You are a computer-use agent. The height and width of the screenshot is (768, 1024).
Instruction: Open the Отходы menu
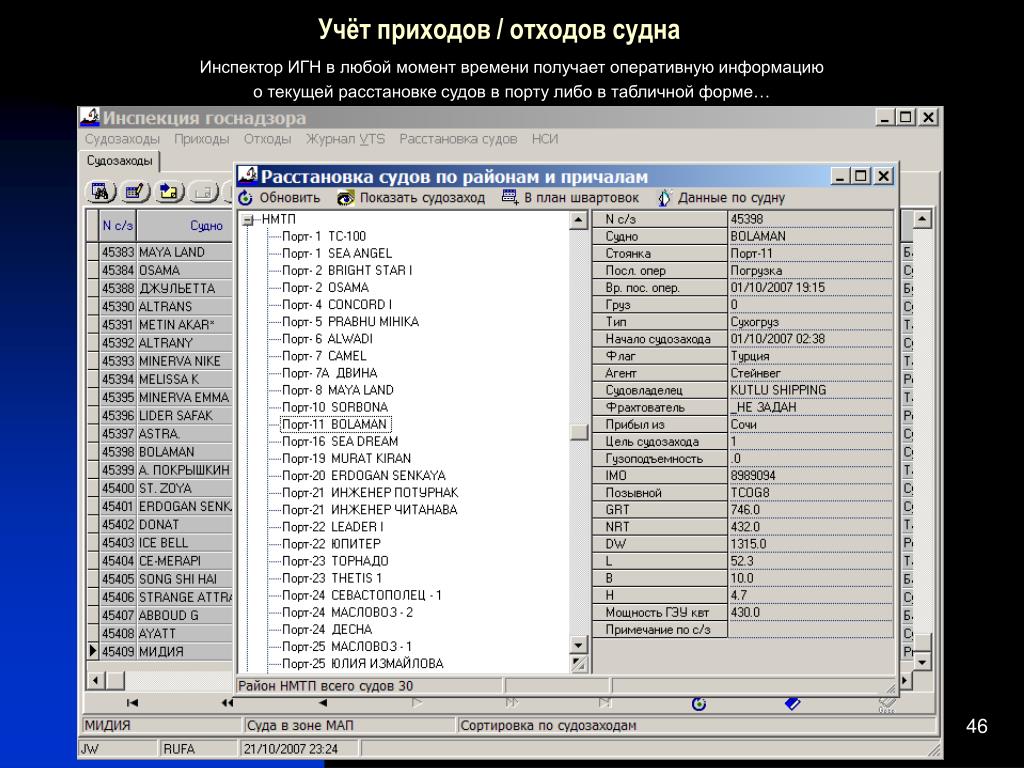[267, 139]
